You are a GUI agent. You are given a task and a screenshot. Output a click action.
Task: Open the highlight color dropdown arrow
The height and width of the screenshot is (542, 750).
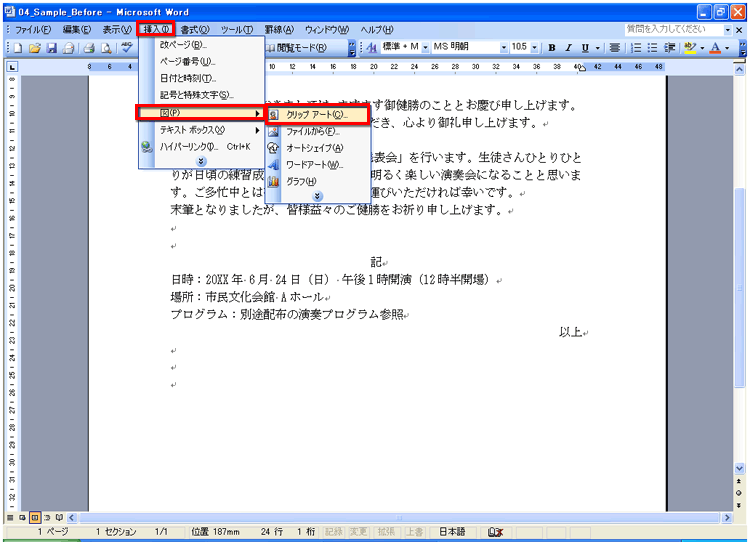tap(702, 47)
